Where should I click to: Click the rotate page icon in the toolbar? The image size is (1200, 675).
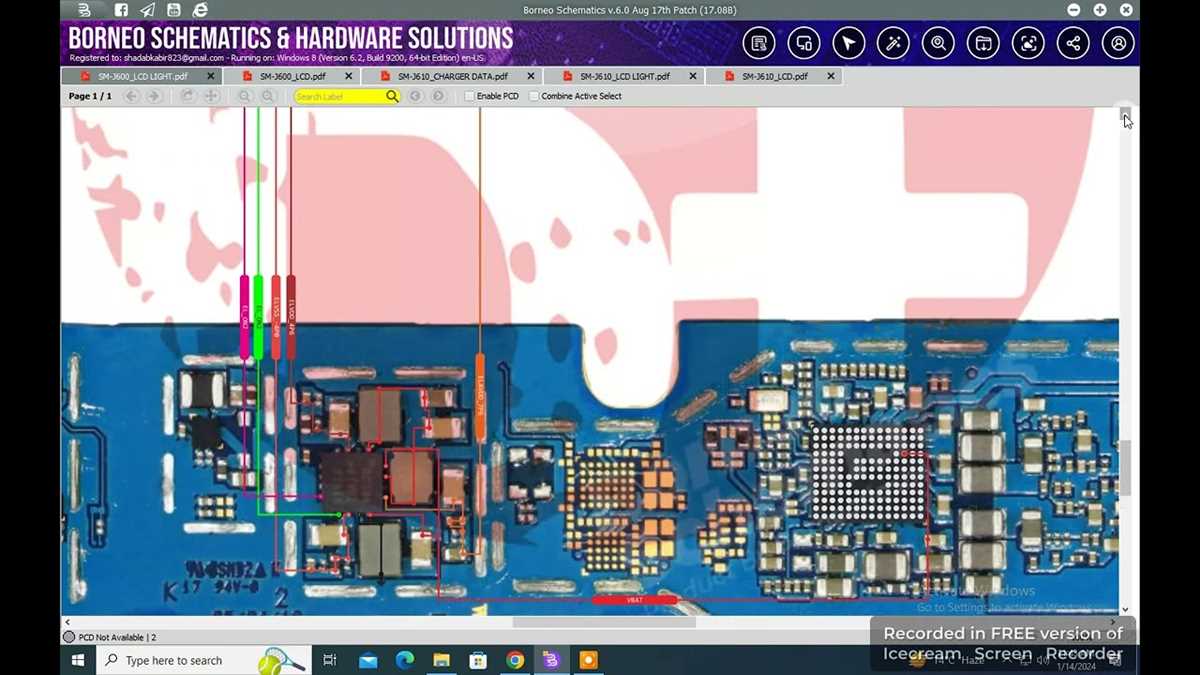(187, 96)
